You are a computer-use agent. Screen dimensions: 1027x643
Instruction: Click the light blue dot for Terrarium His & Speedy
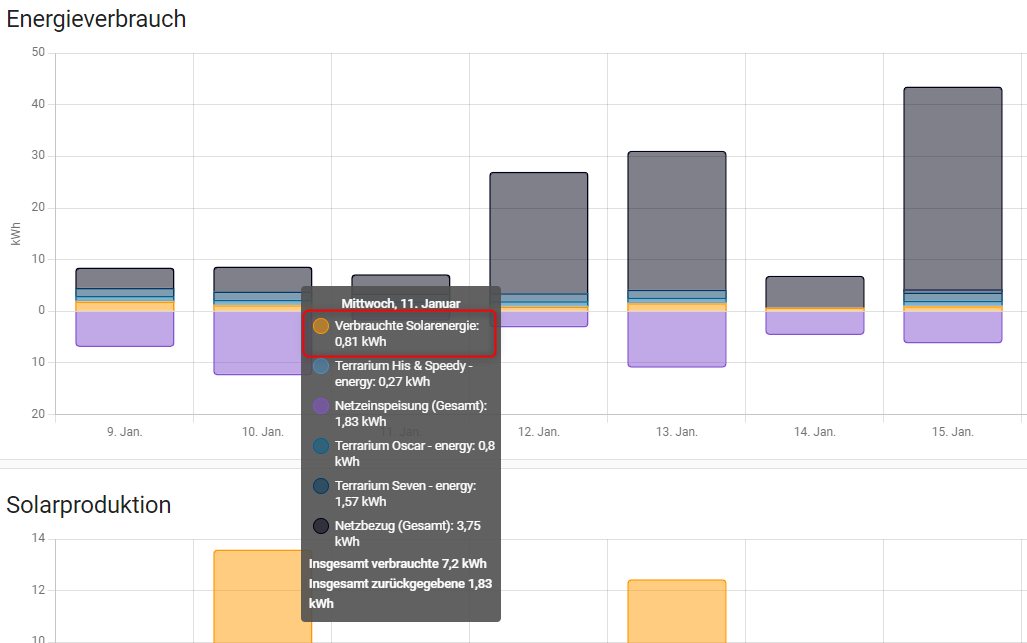(x=320, y=365)
